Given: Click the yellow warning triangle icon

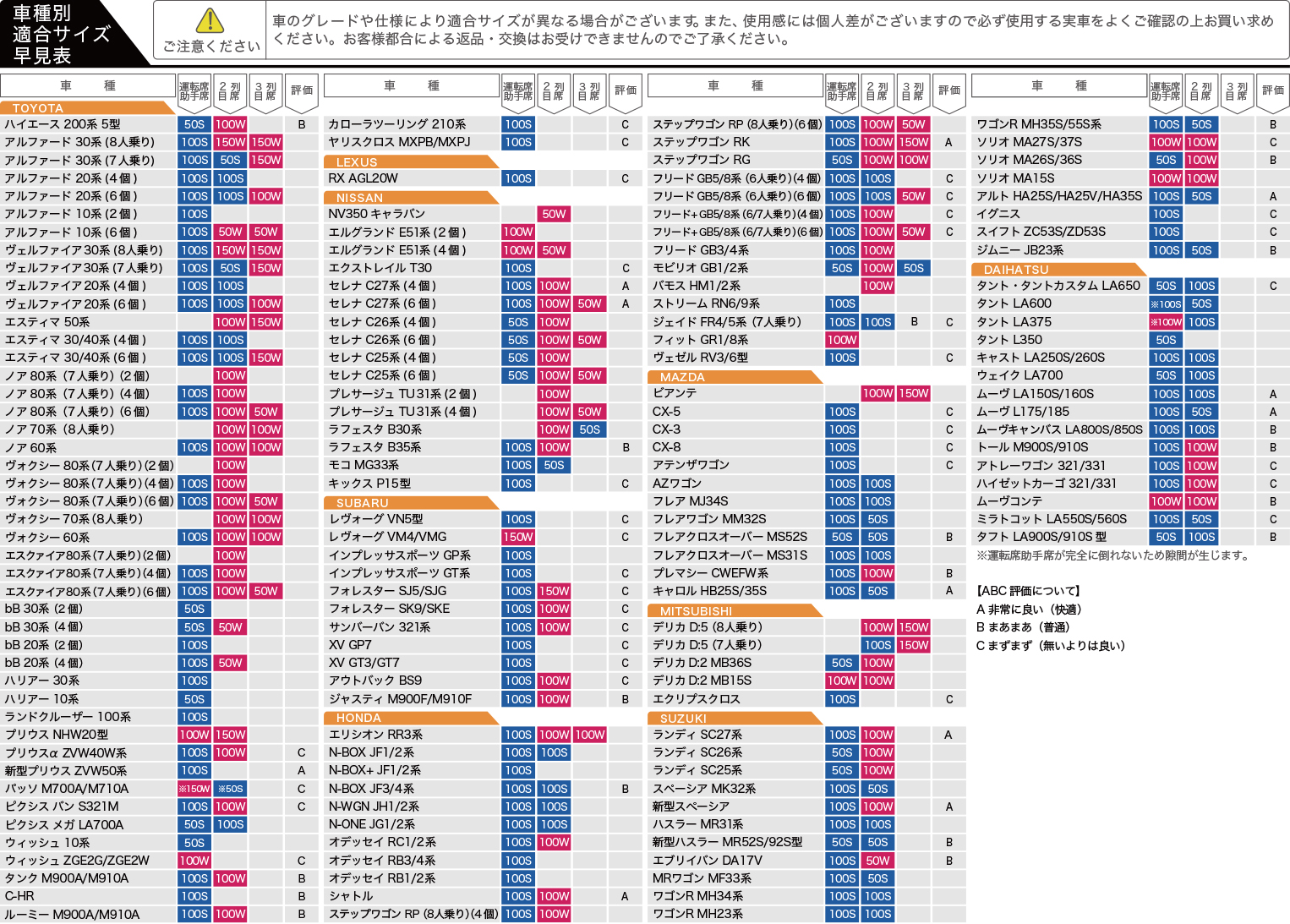Looking at the screenshot, I should [x=210, y=20].
